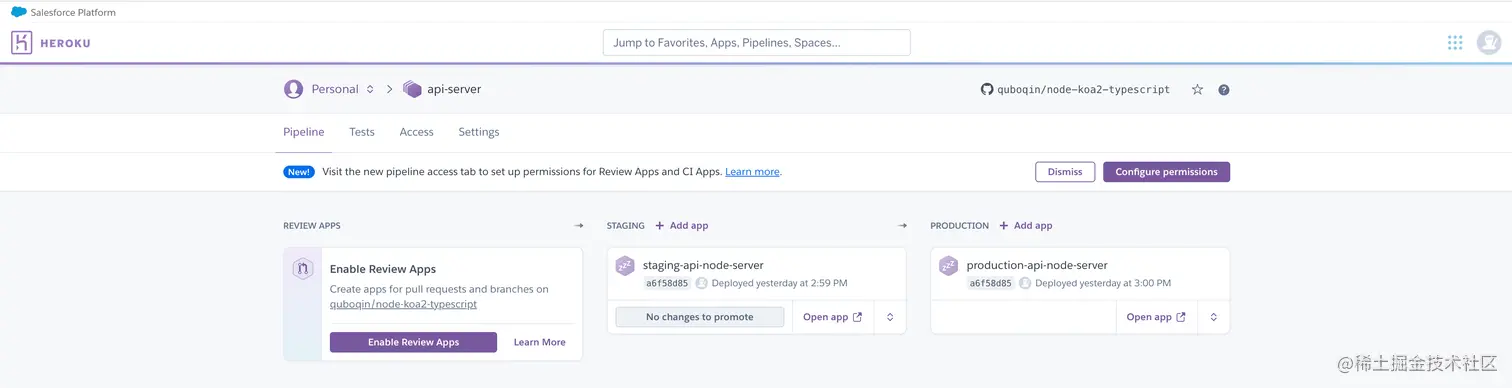Click No changes to promote button

(x=700, y=317)
